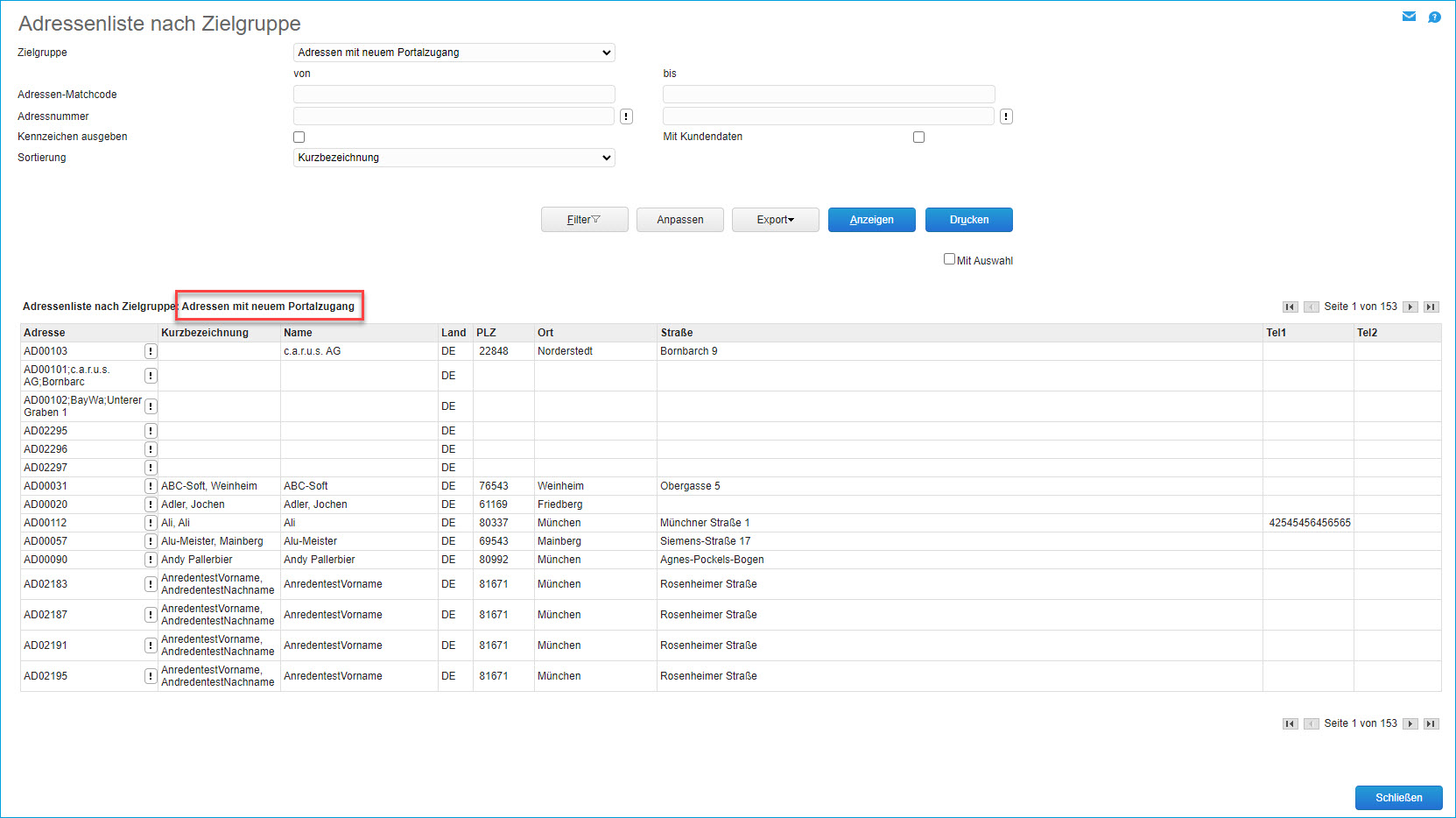Click lookup icon next to Adressnummer bis field

(1006, 116)
